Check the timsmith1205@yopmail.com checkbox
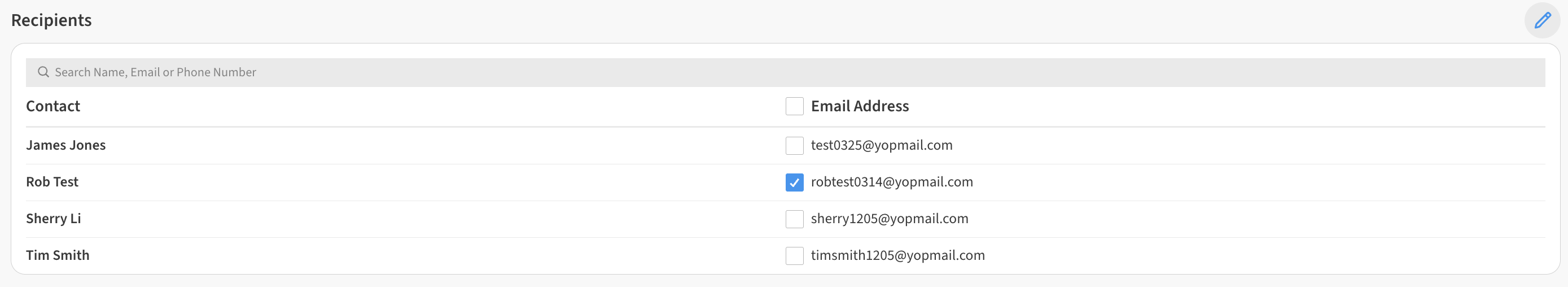Image resolution: width=1568 pixels, height=287 pixels. [x=794, y=255]
